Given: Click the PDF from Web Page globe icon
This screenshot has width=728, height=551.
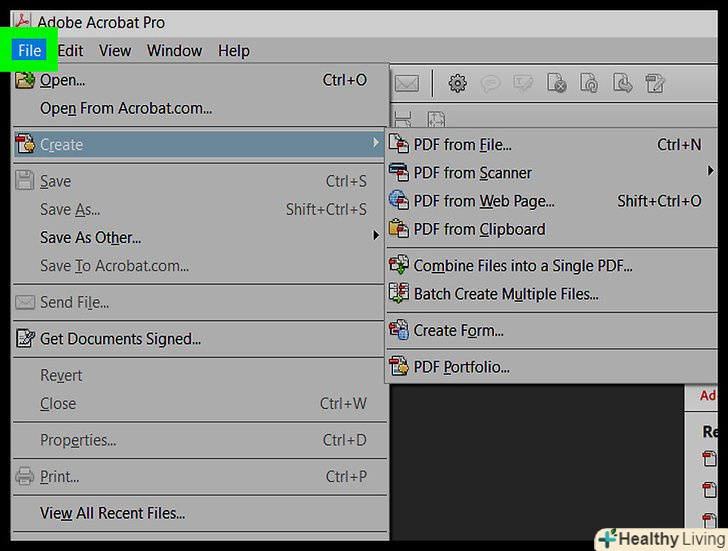Looking at the screenshot, I should coord(398,200).
